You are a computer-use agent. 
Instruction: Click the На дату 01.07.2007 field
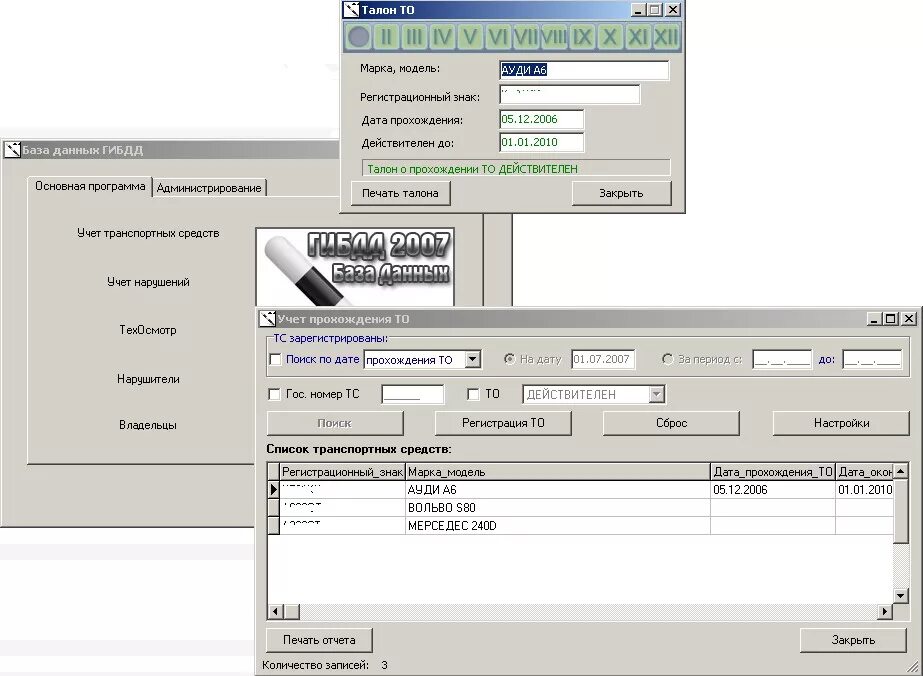coord(603,359)
